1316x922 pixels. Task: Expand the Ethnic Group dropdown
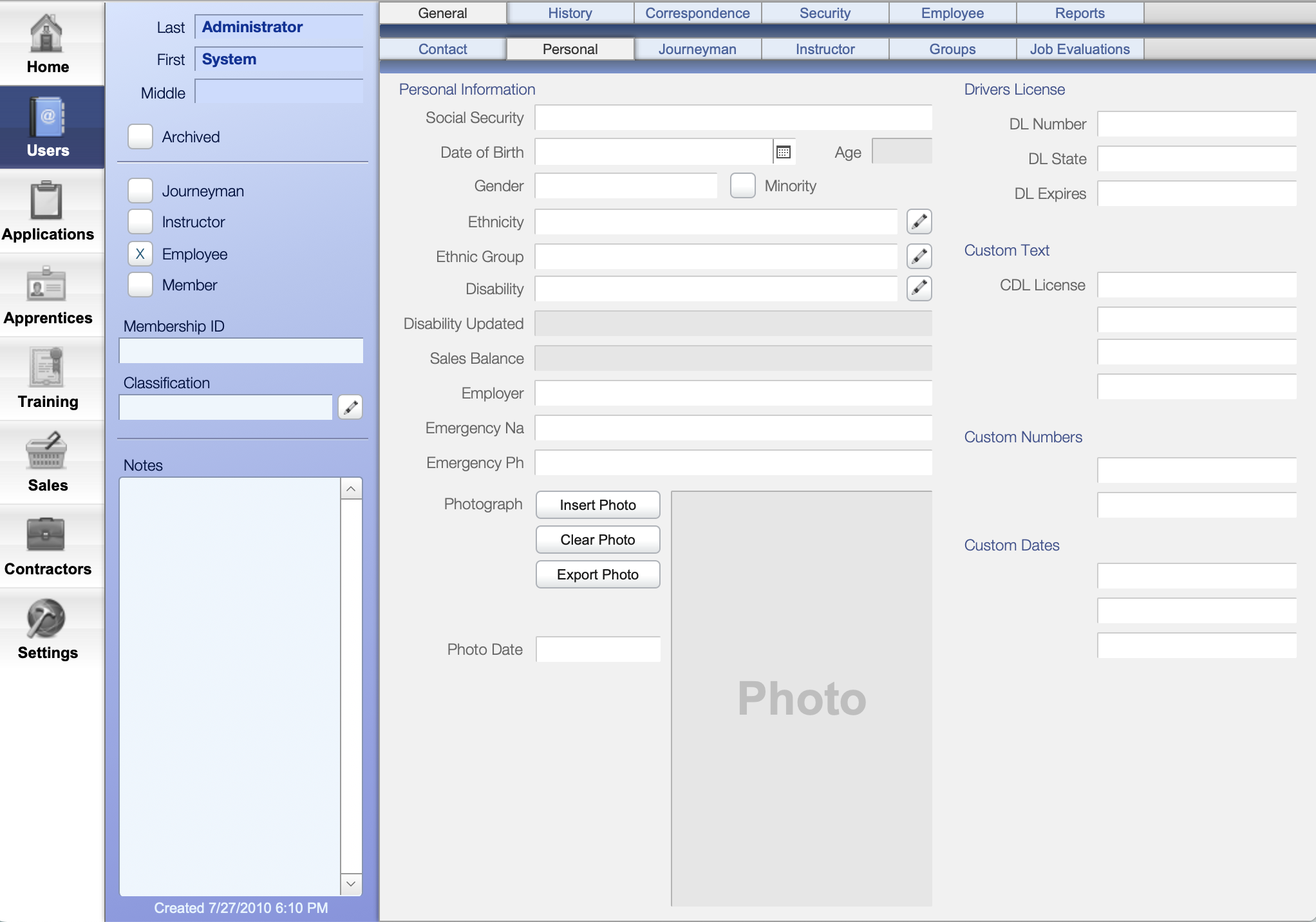click(918, 256)
